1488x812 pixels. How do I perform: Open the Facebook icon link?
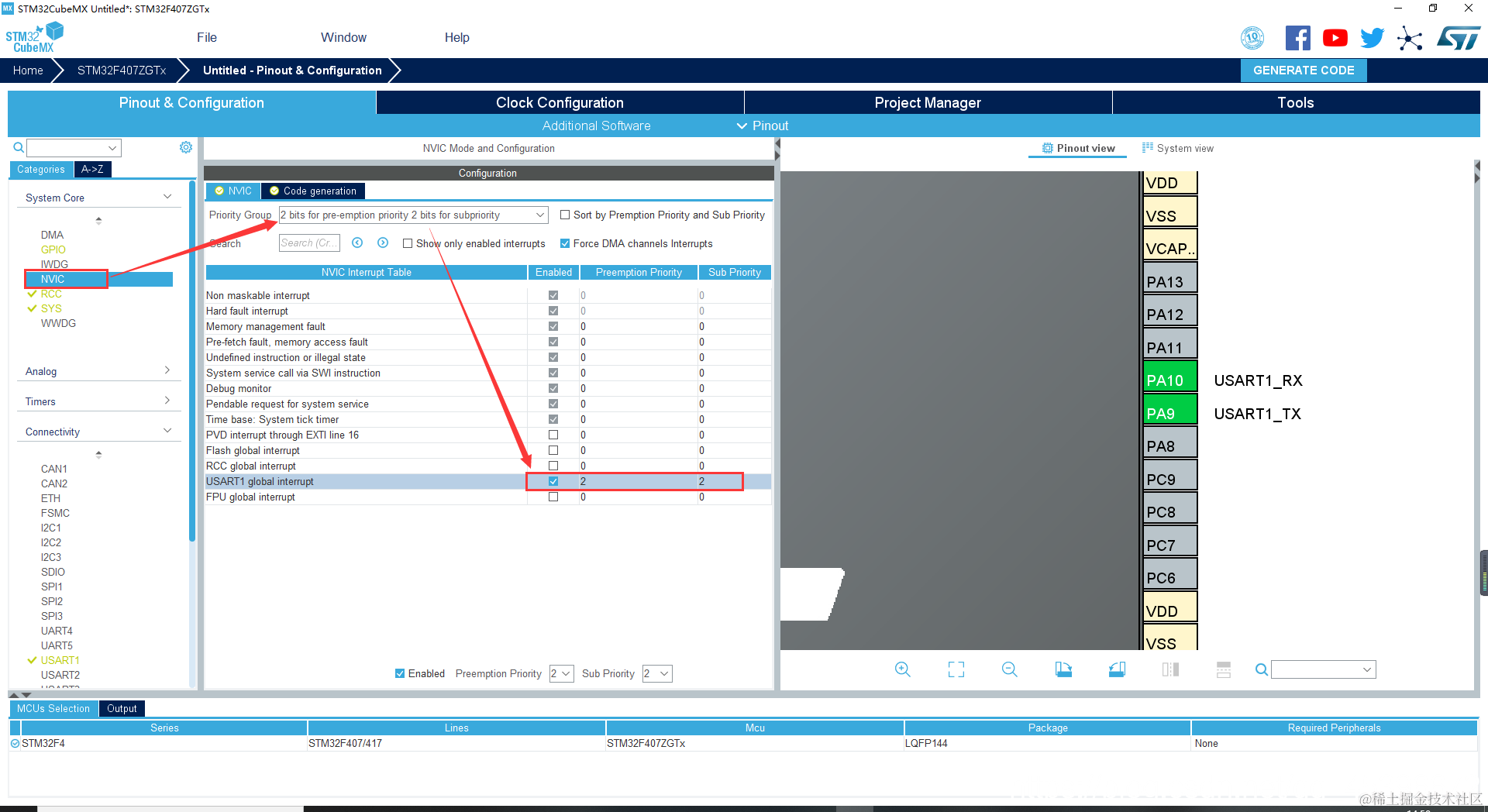click(x=1297, y=38)
